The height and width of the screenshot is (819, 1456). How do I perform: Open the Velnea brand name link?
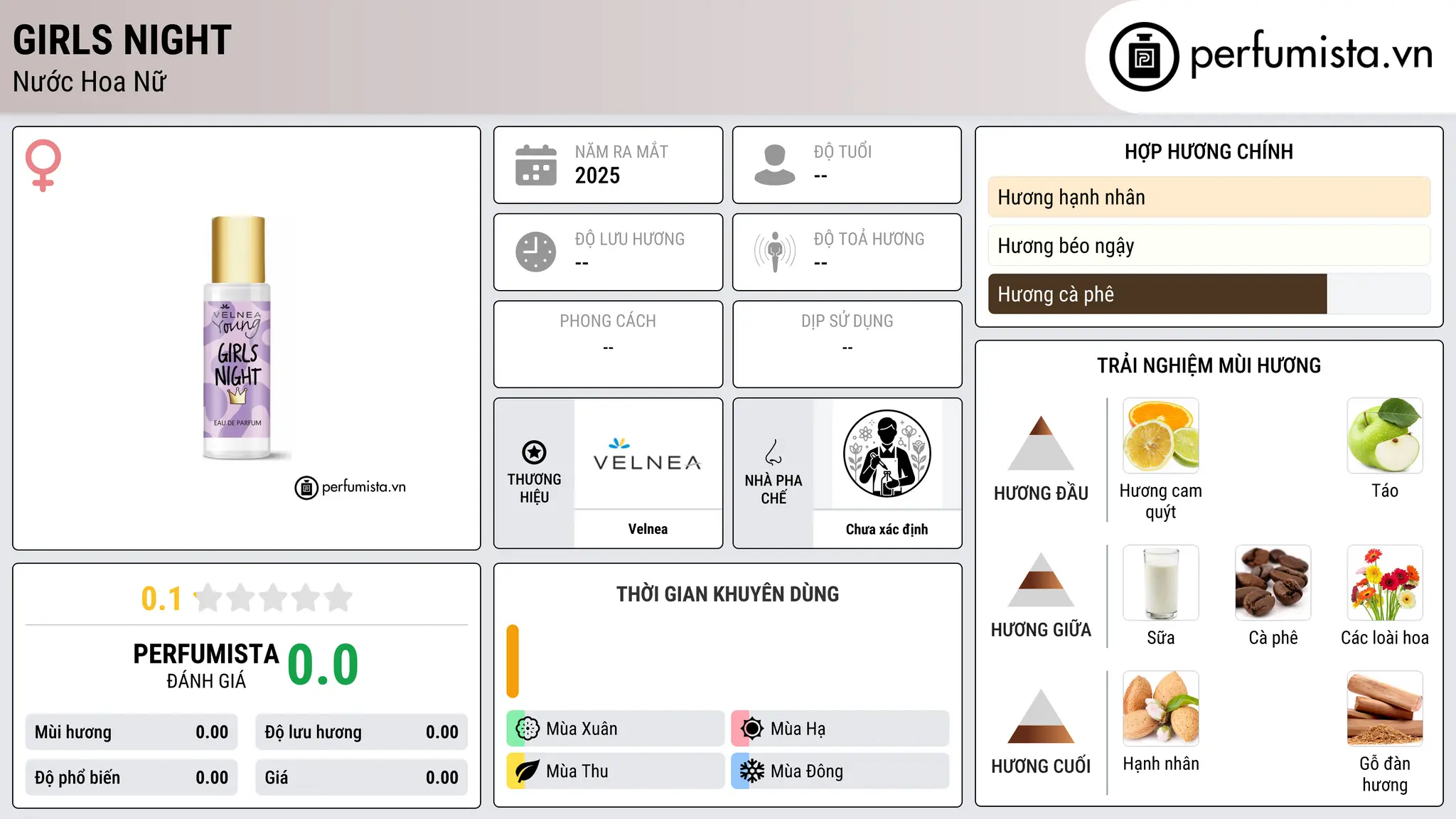tap(648, 529)
